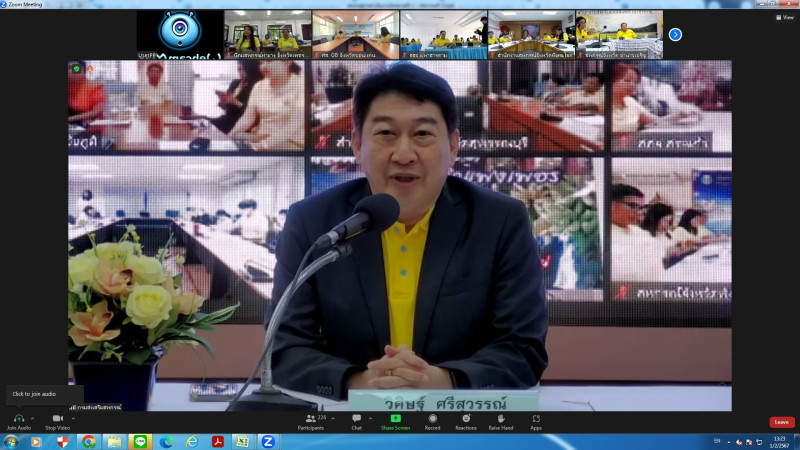Open the Participants panel
This screenshot has height=450, width=800.
pos(311,422)
